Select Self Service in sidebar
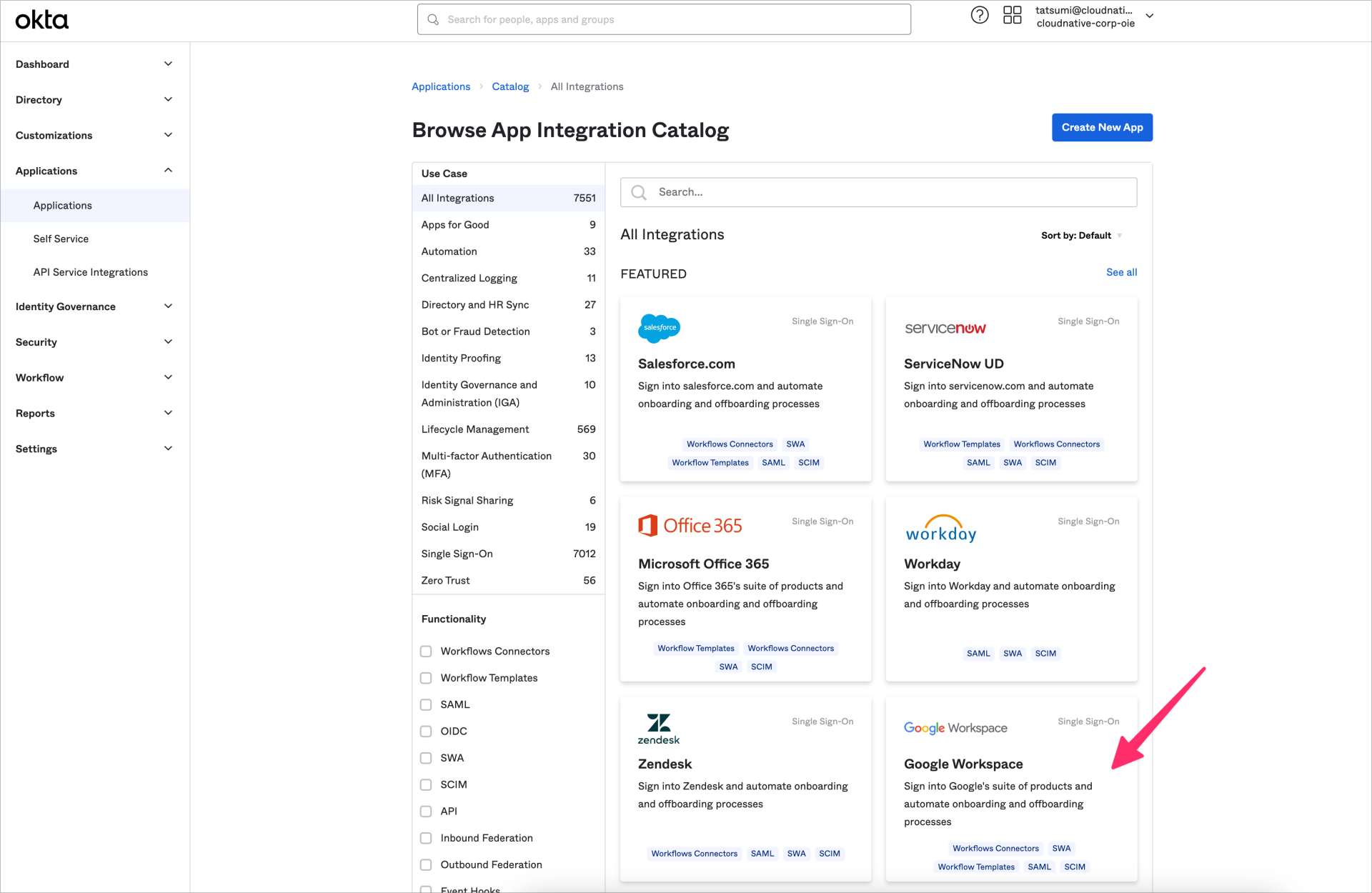Screen dimensions: 1372x893 [x=61, y=238]
